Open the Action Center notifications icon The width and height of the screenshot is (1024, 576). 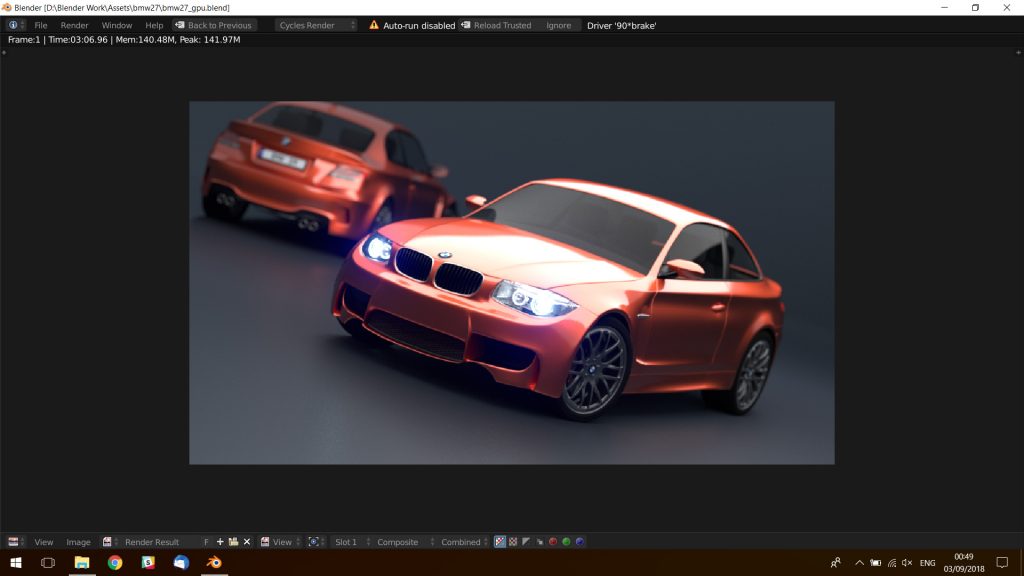(1002, 562)
